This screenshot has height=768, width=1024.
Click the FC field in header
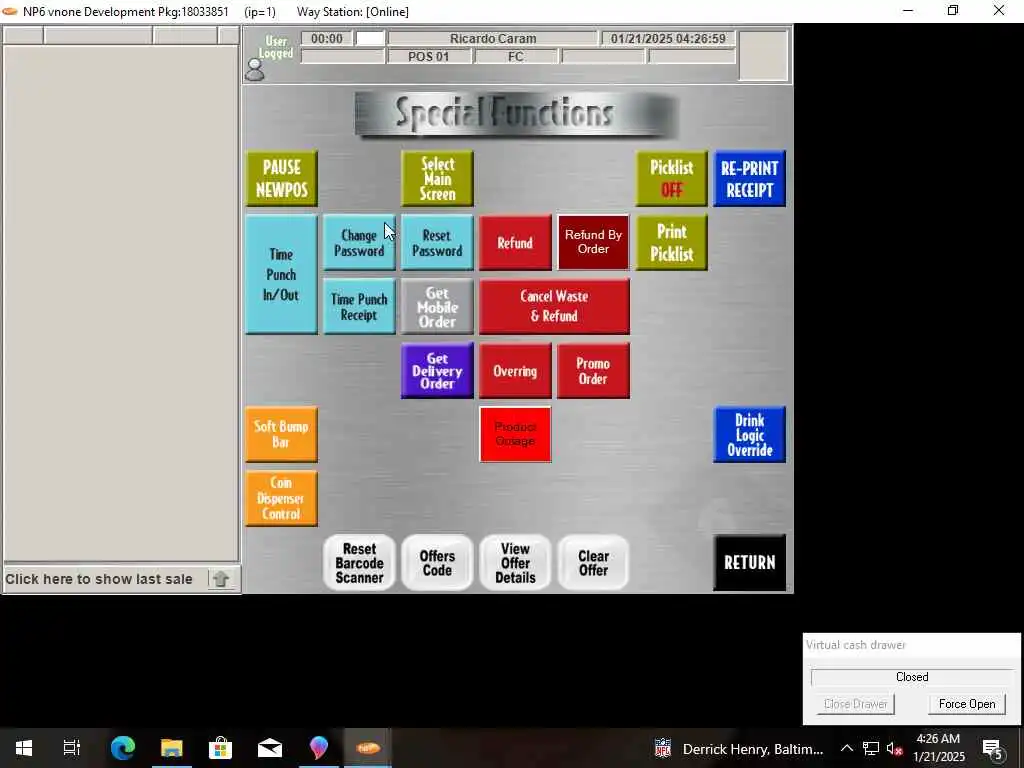[x=516, y=57]
